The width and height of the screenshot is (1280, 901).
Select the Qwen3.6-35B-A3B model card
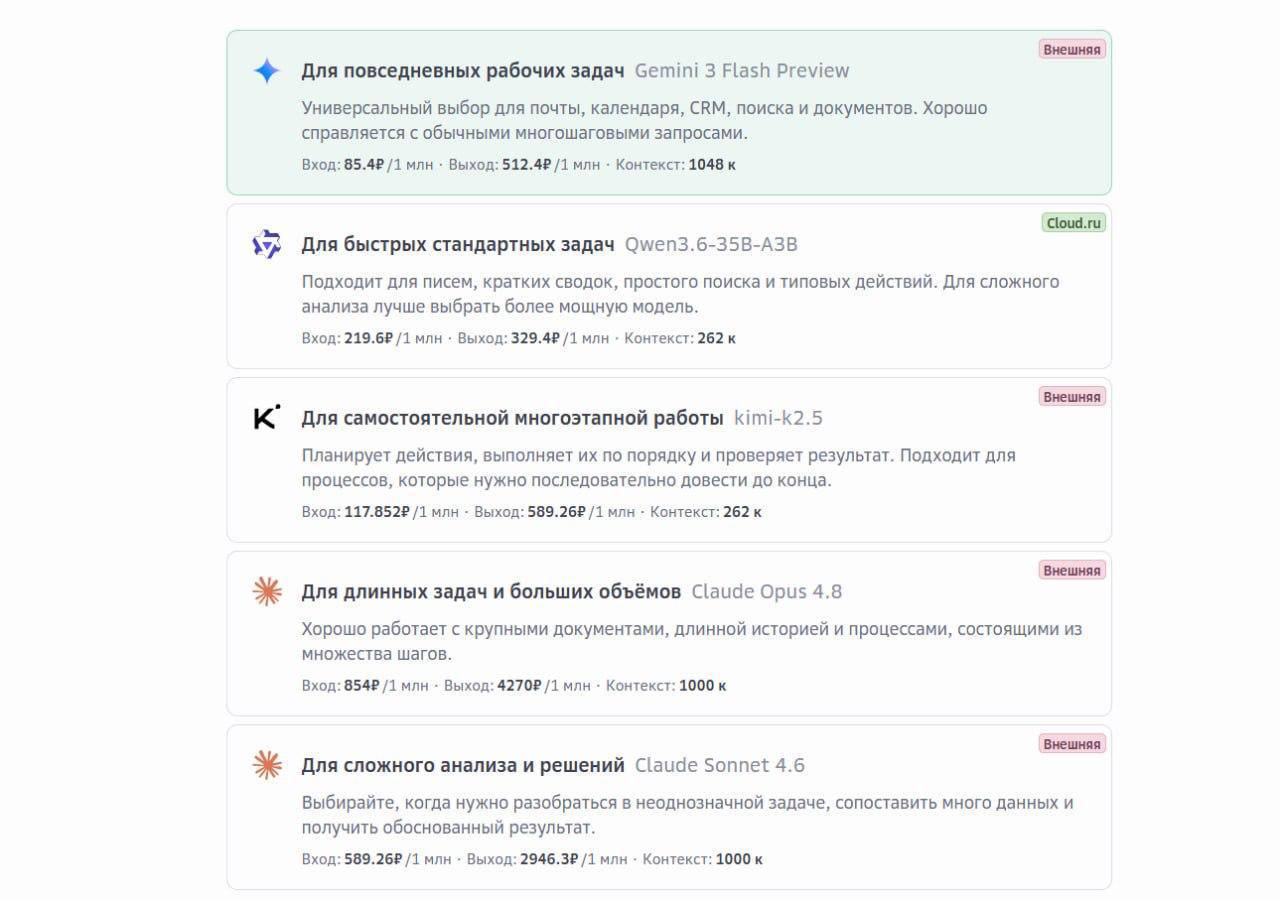click(x=669, y=286)
